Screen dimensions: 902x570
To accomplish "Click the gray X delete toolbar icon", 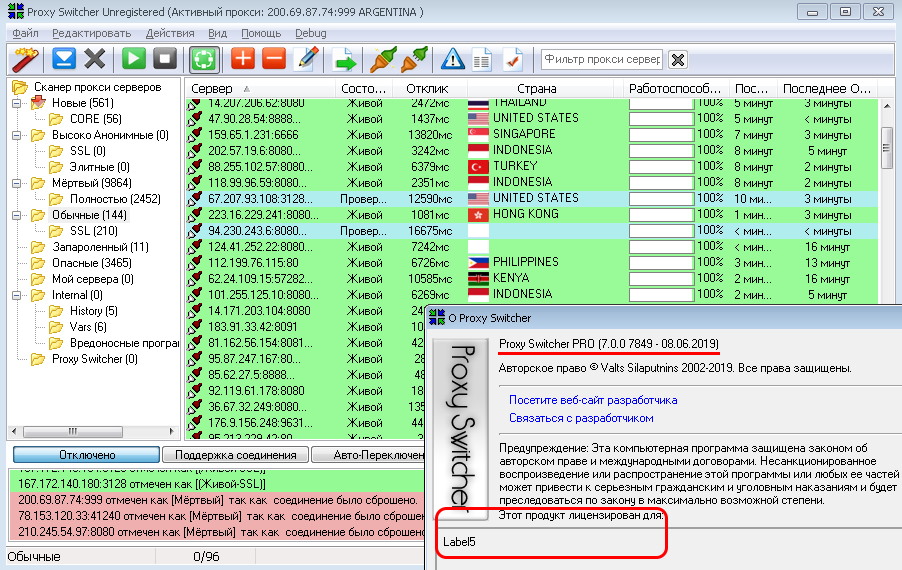I will 95,59.
